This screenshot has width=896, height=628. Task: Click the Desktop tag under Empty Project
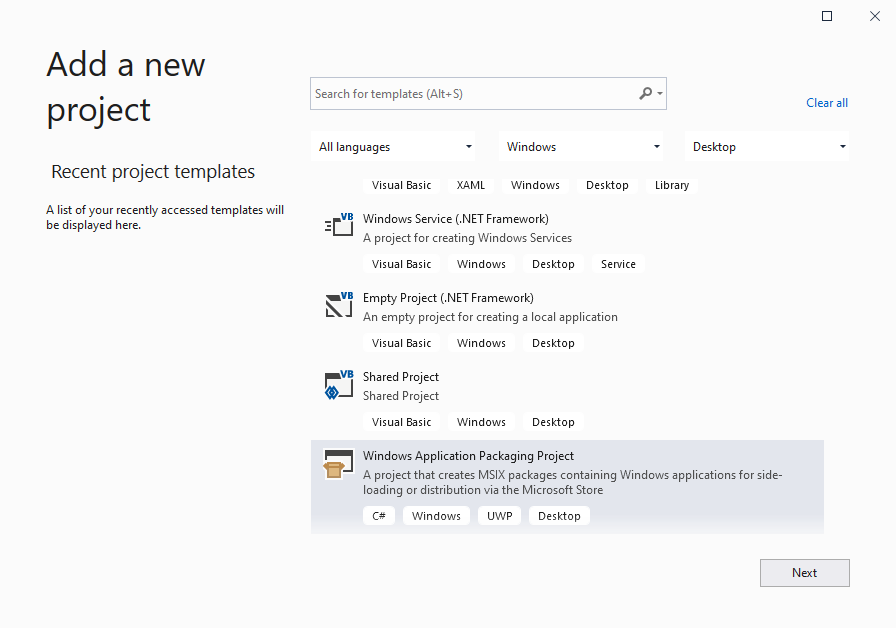(x=553, y=343)
